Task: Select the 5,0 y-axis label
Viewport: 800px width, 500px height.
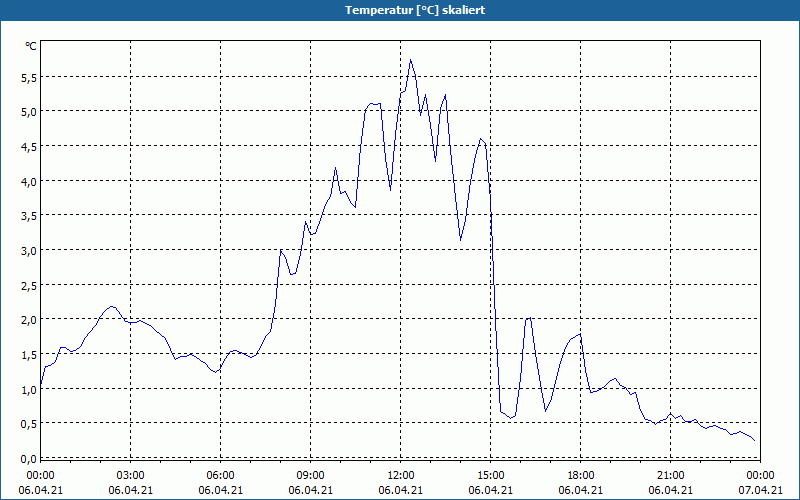Action: (x=29, y=112)
